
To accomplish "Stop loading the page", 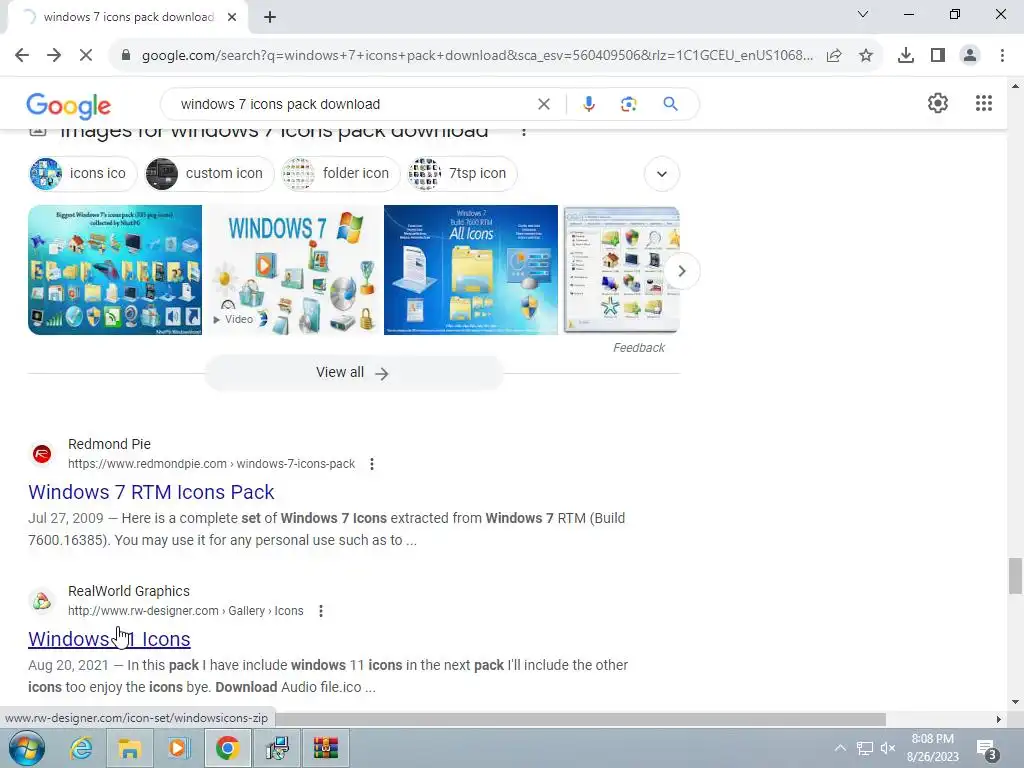I will point(86,56).
